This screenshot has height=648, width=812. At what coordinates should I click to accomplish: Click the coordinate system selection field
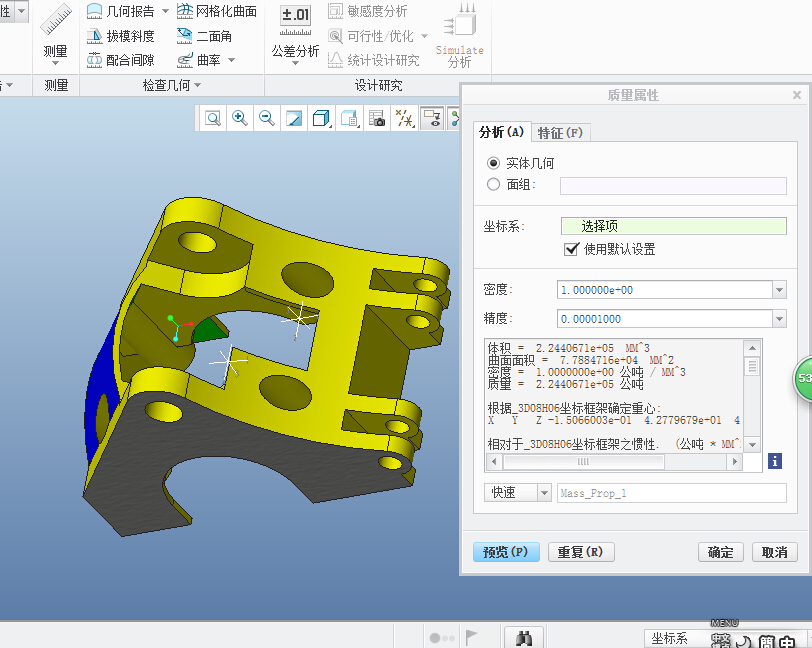click(x=673, y=226)
